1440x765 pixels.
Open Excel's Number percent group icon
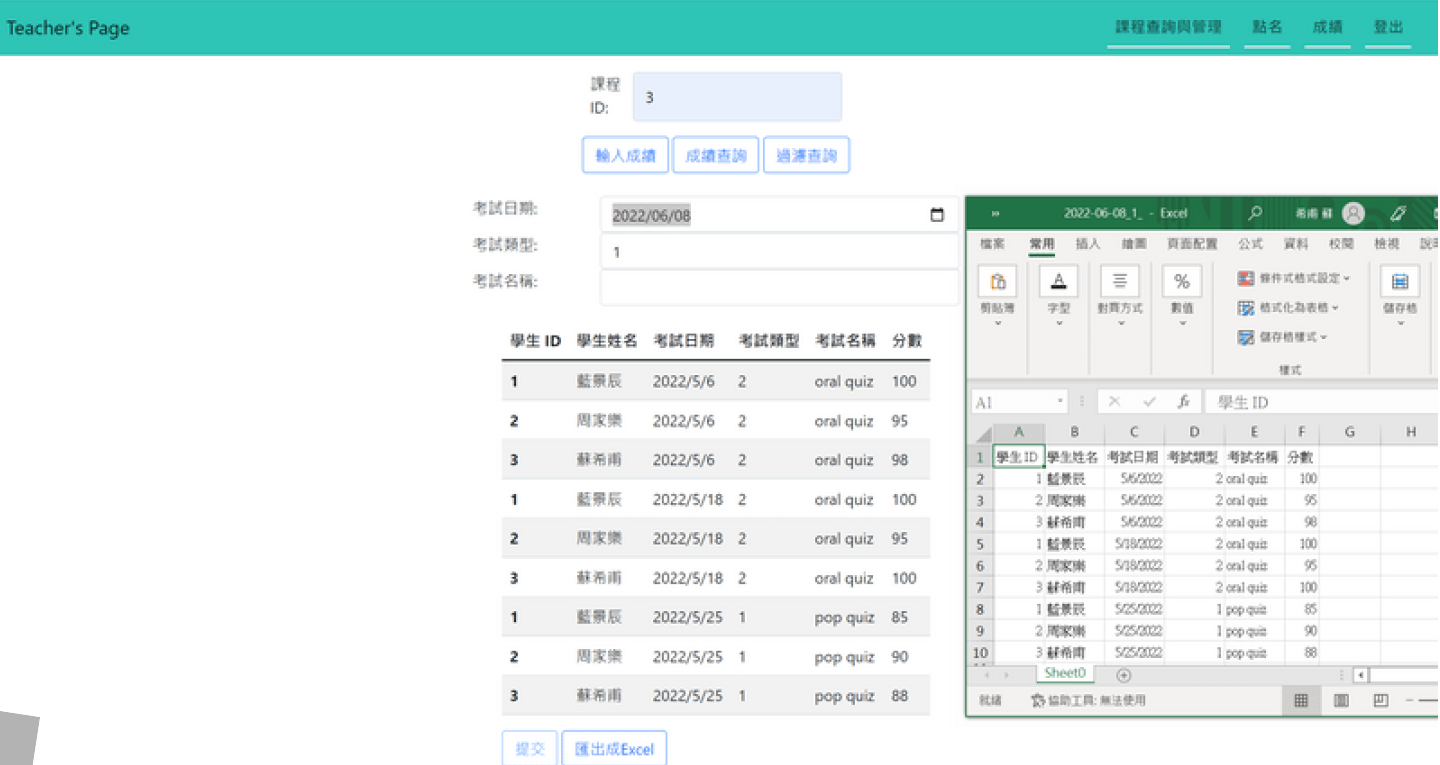point(1182,282)
